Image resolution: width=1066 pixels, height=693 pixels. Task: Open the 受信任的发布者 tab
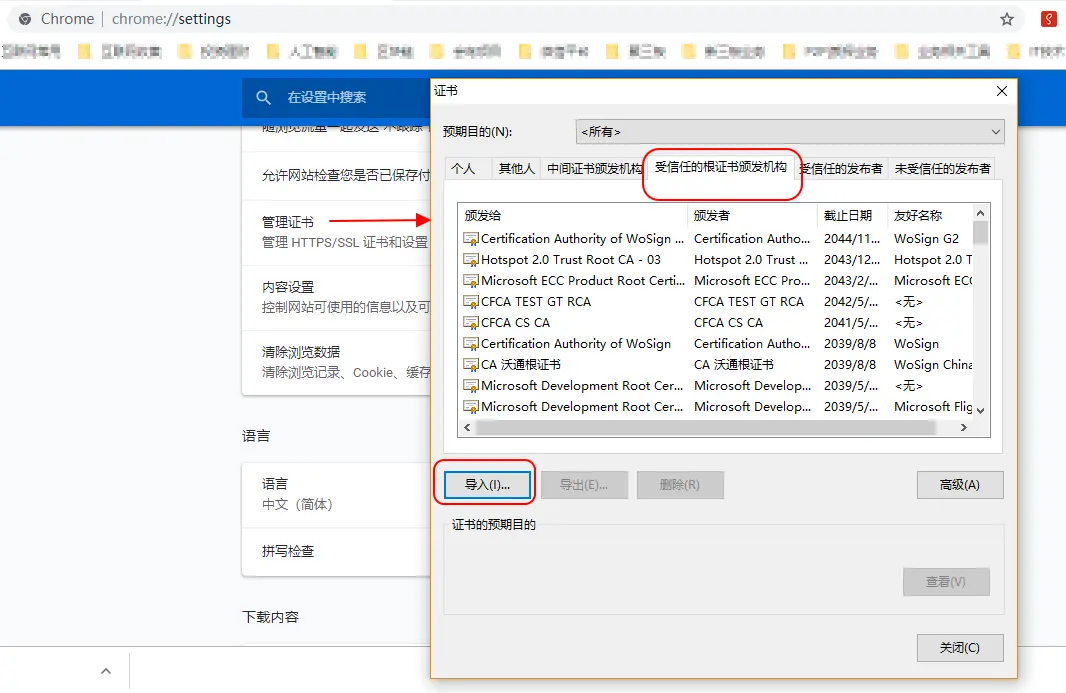(841, 169)
